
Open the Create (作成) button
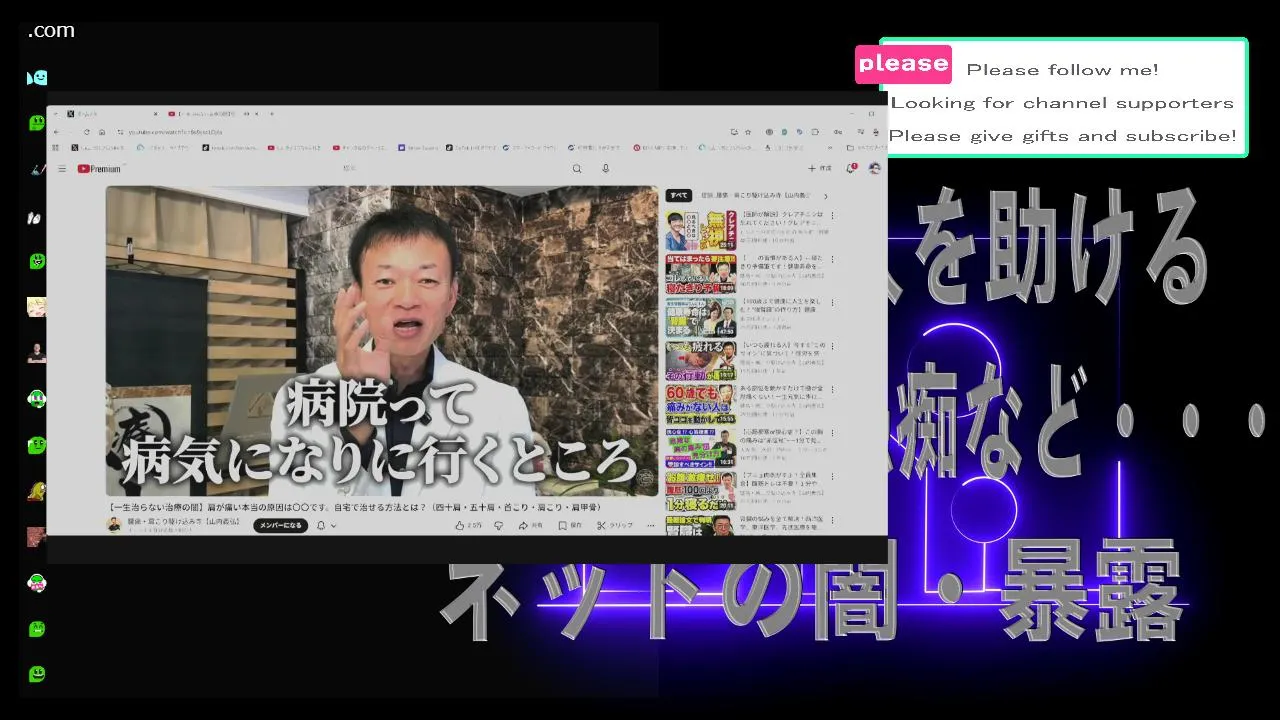coord(819,169)
